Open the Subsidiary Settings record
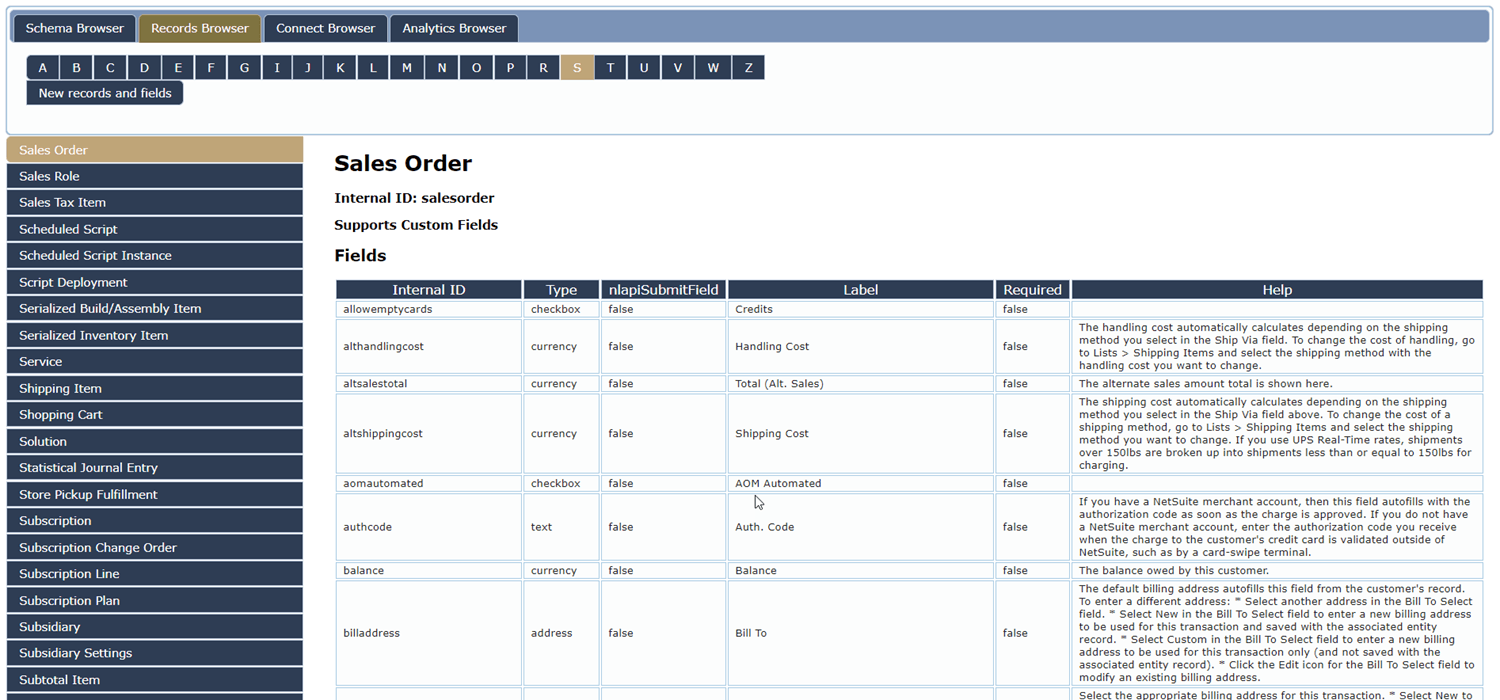1500x700 pixels. click(155, 653)
